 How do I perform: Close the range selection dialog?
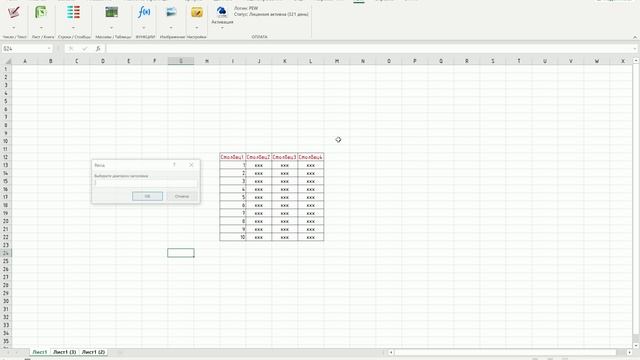pyautogui.click(x=191, y=165)
